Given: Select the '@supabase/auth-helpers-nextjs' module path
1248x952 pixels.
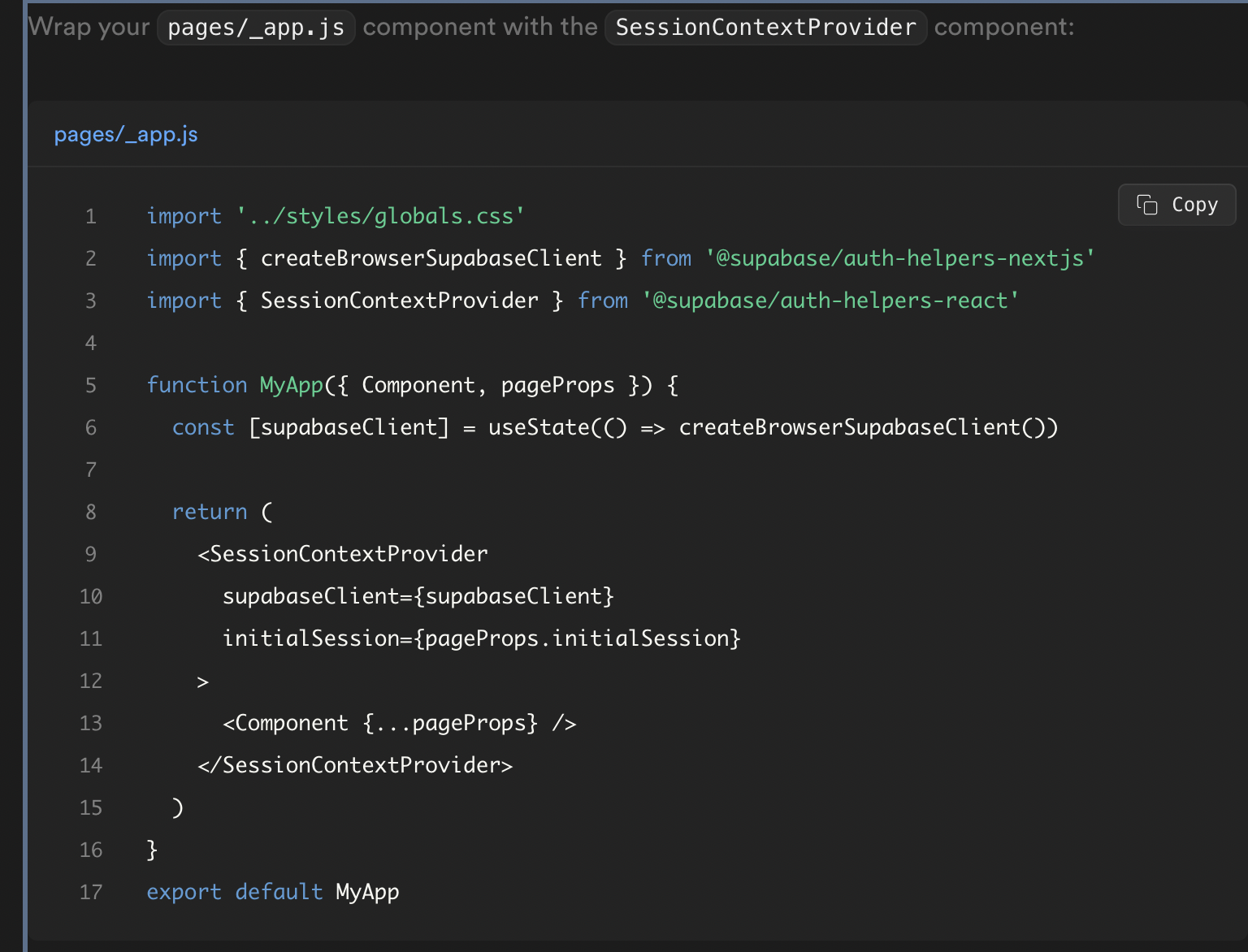Looking at the screenshot, I should pos(899,258).
